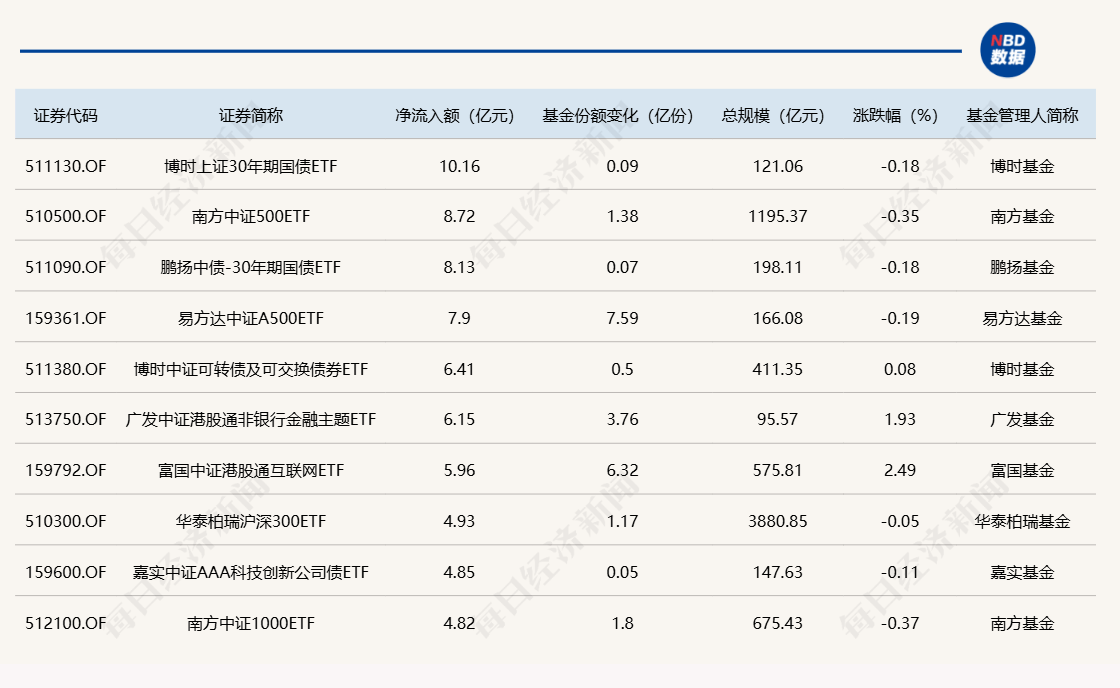
Task: Select total scale value 1195.37
Action: pos(778,216)
